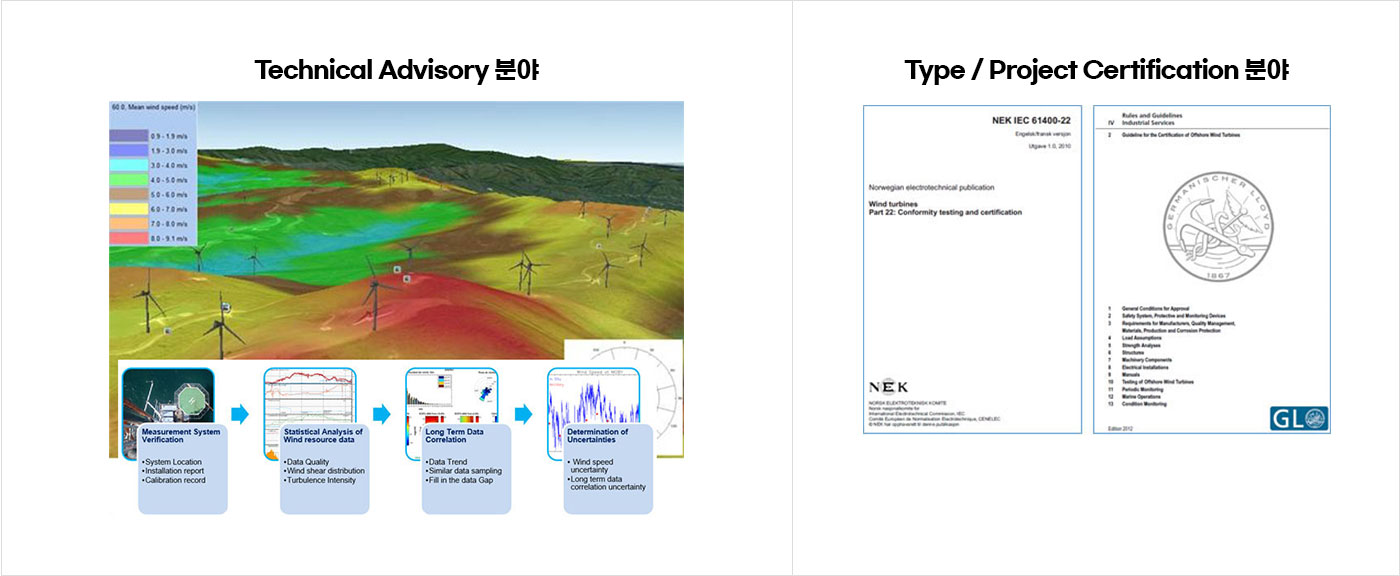Image resolution: width=1400 pixels, height=576 pixels.
Task: Click the blue arrow after Measurement System Verification
Action: tap(239, 414)
